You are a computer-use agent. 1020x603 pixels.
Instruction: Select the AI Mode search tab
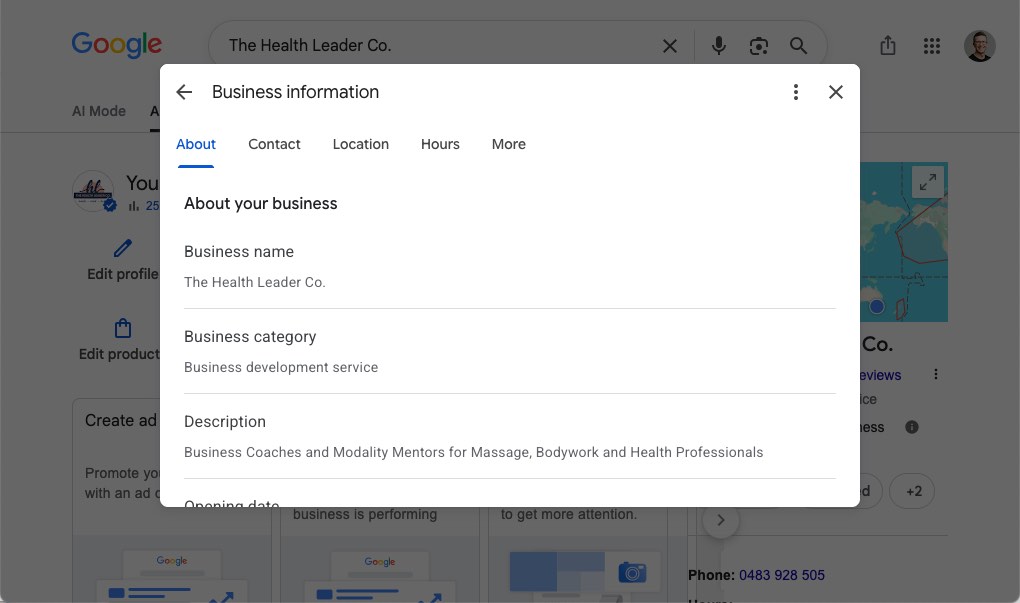click(x=99, y=111)
